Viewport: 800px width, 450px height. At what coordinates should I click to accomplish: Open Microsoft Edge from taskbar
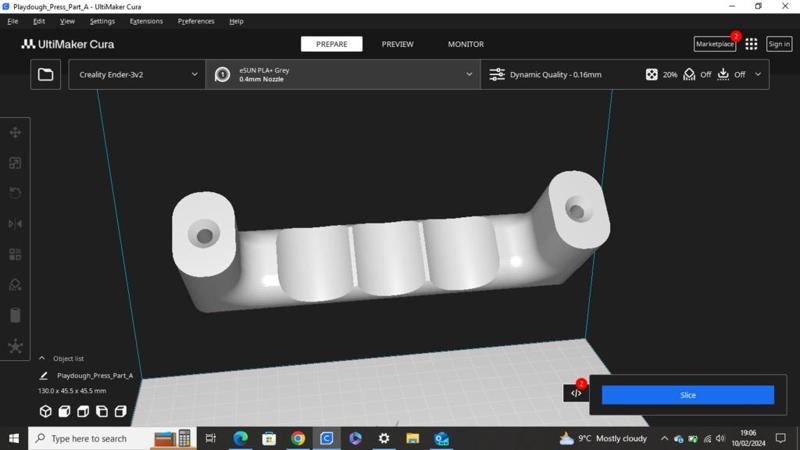coord(240,438)
